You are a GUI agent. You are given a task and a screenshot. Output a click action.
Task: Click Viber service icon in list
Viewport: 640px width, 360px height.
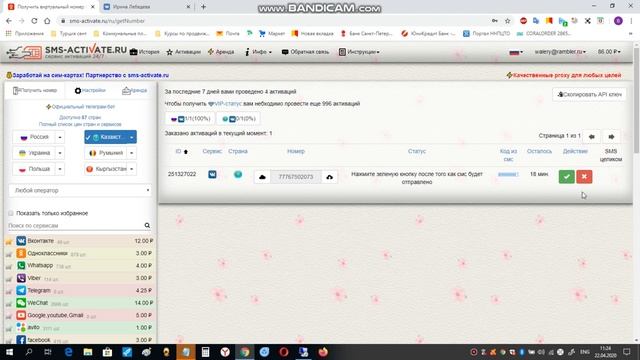point(21,278)
